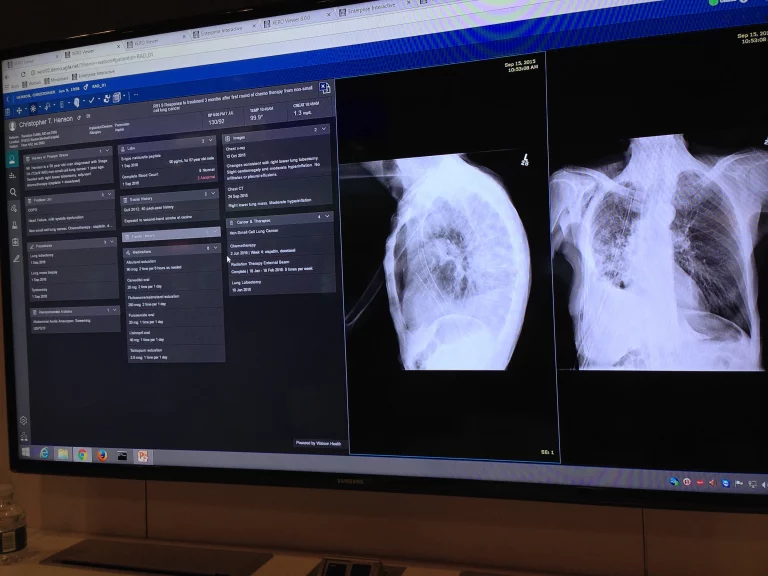Screen dimensions: 768x576
Task: Open Abdominal Aortic Aneurysm Screening action
Action: (74, 324)
